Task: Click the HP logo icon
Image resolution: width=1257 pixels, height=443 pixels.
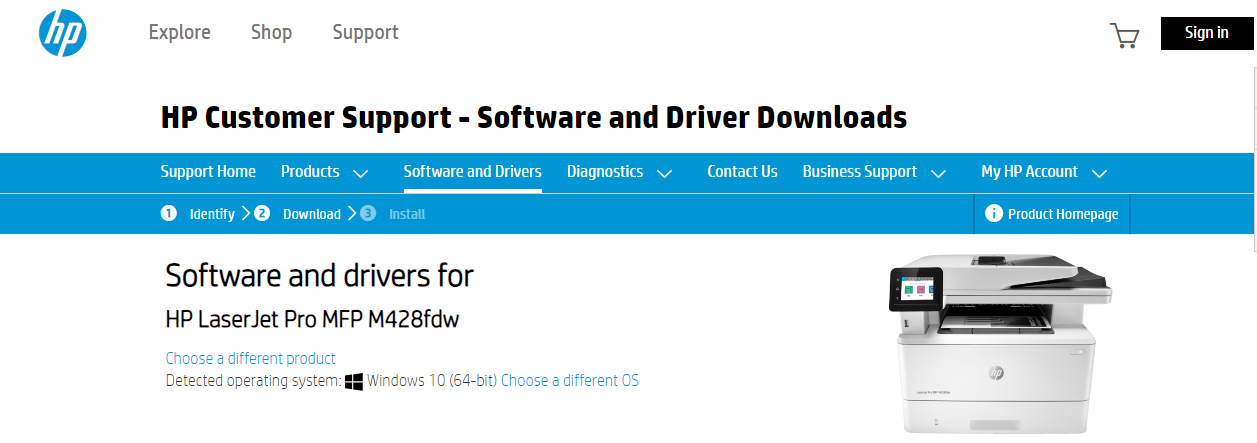Action: tap(63, 33)
